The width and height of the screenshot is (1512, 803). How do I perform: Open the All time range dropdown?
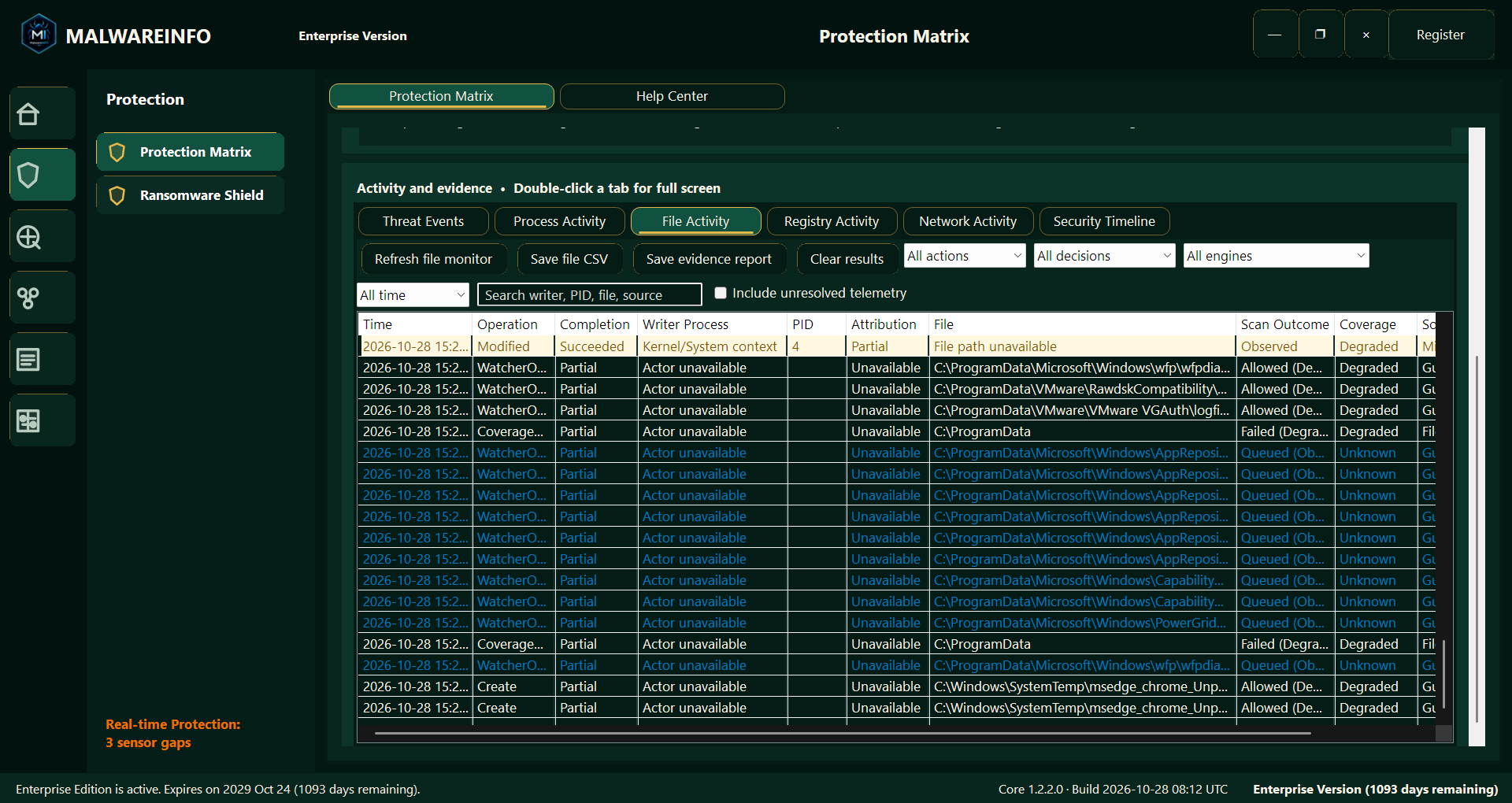pyautogui.click(x=413, y=295)
